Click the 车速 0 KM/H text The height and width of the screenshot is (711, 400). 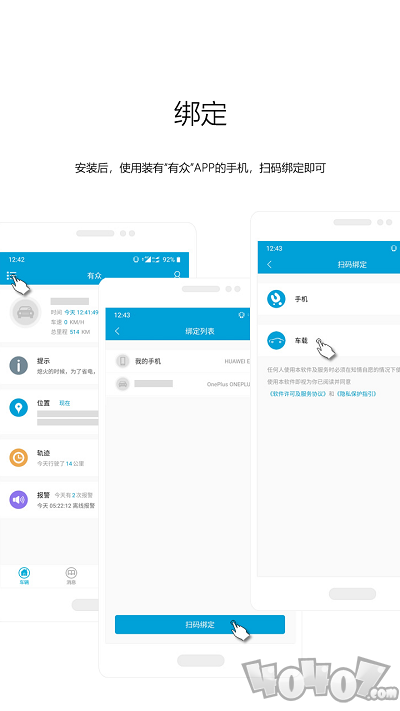pos(67,322)
